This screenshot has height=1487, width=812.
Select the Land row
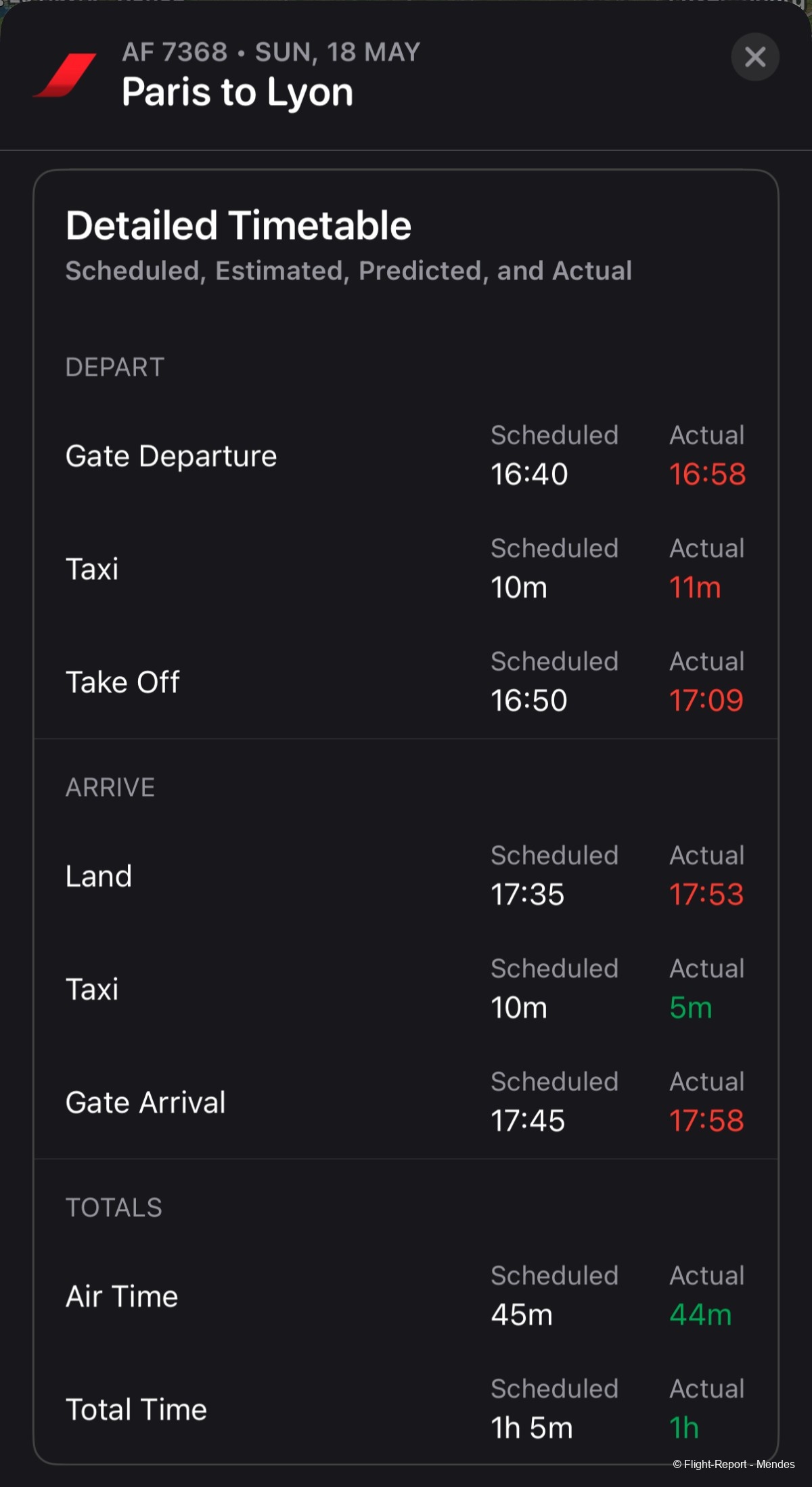[x=406, y=876]
